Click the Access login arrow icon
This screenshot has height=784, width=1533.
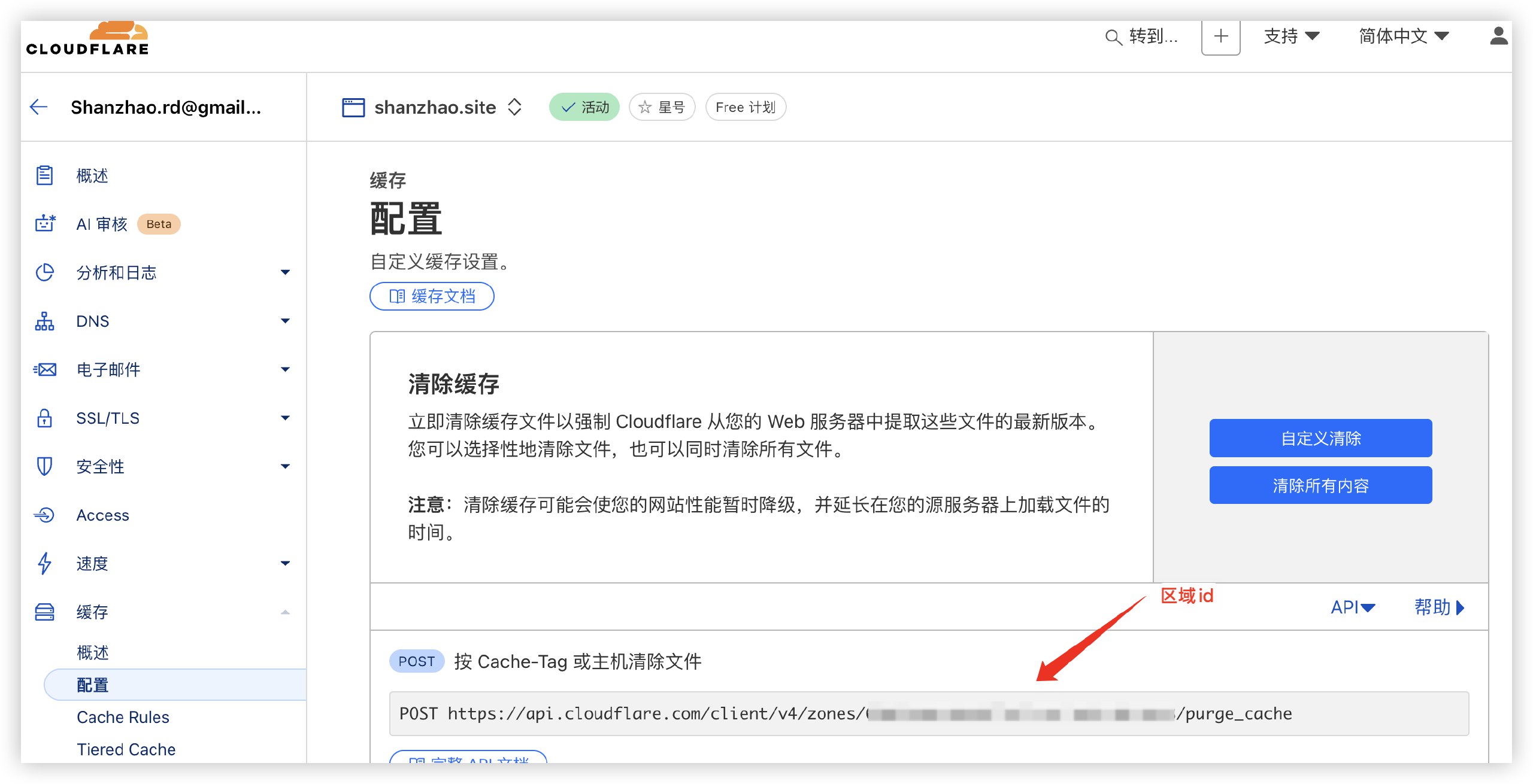click(x=45, y=515)
